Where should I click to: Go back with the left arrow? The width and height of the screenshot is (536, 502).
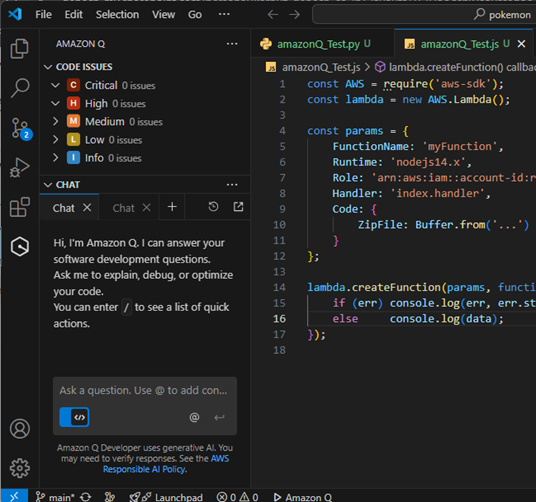coord(273,15)
